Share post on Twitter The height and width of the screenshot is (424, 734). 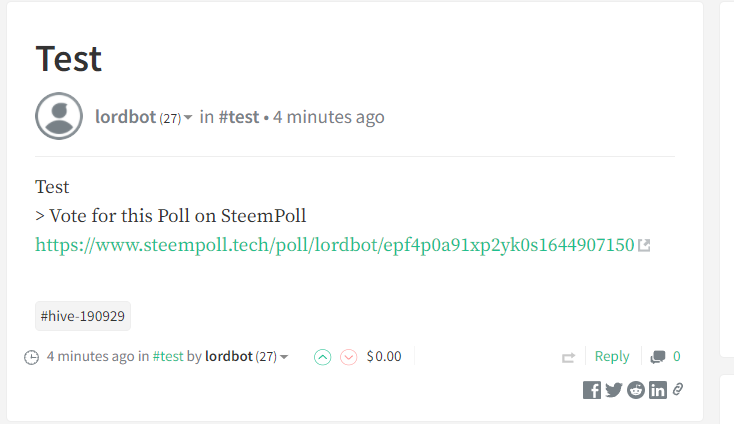coord(614,390)
